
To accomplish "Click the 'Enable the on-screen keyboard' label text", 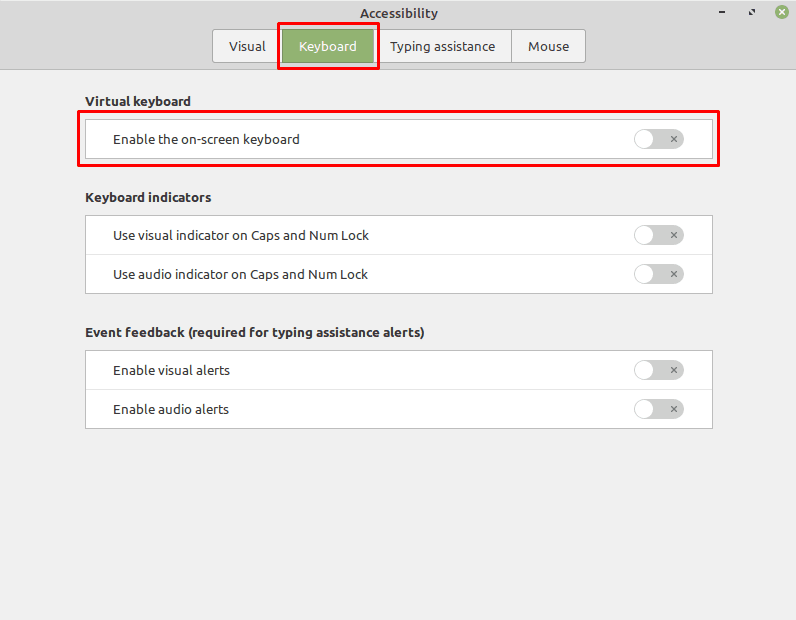I will point(206,140).
